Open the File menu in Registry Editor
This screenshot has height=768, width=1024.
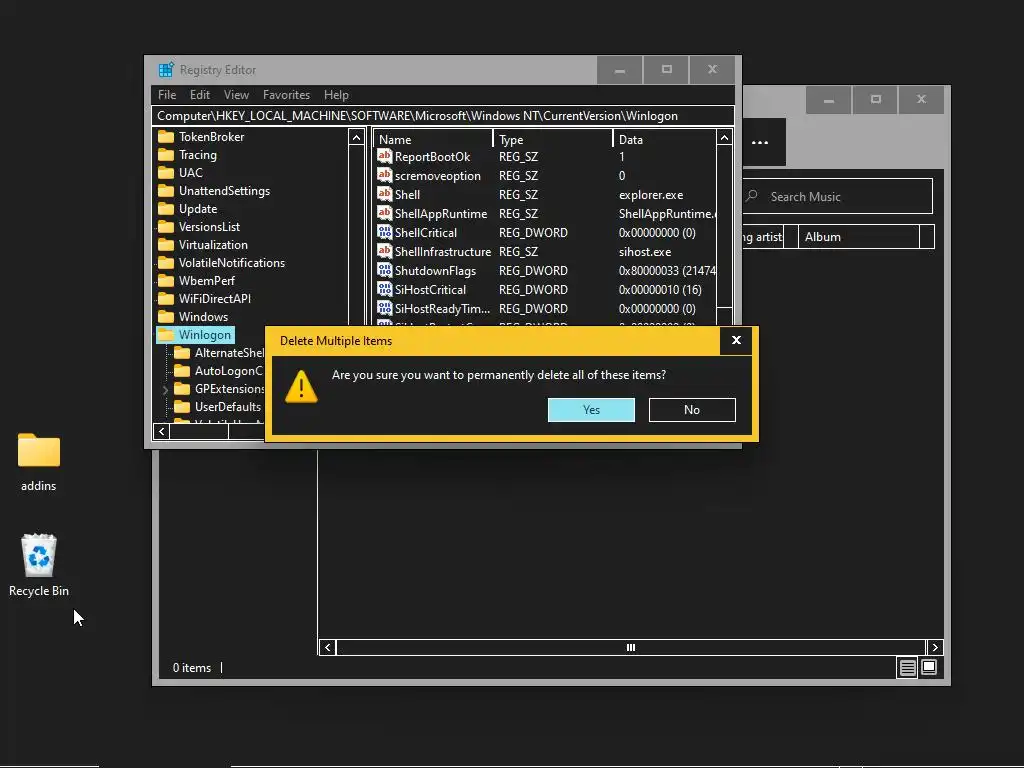(167, 95)
